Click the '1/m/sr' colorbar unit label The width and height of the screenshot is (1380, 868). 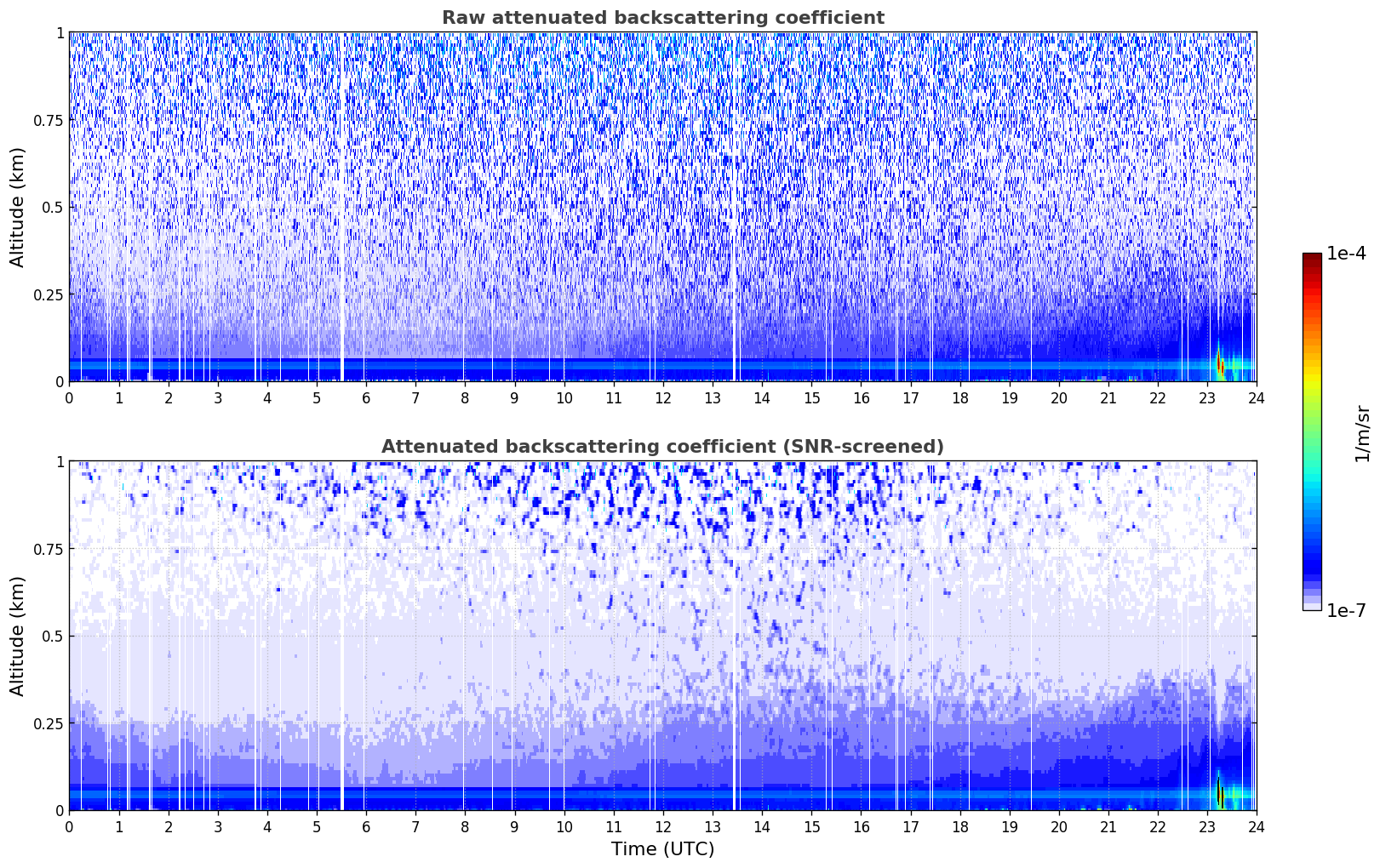(x=1362, y=432)
